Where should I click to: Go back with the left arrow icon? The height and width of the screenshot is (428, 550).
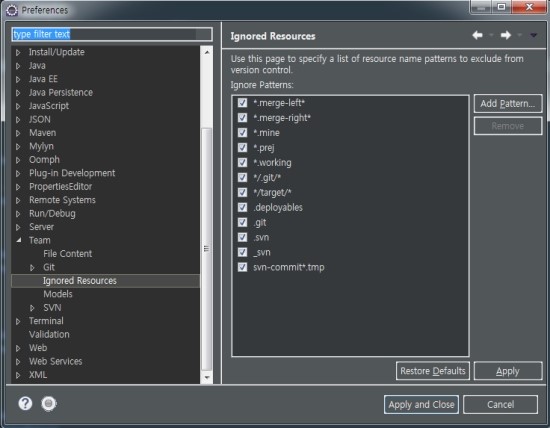tap(477, 35)
